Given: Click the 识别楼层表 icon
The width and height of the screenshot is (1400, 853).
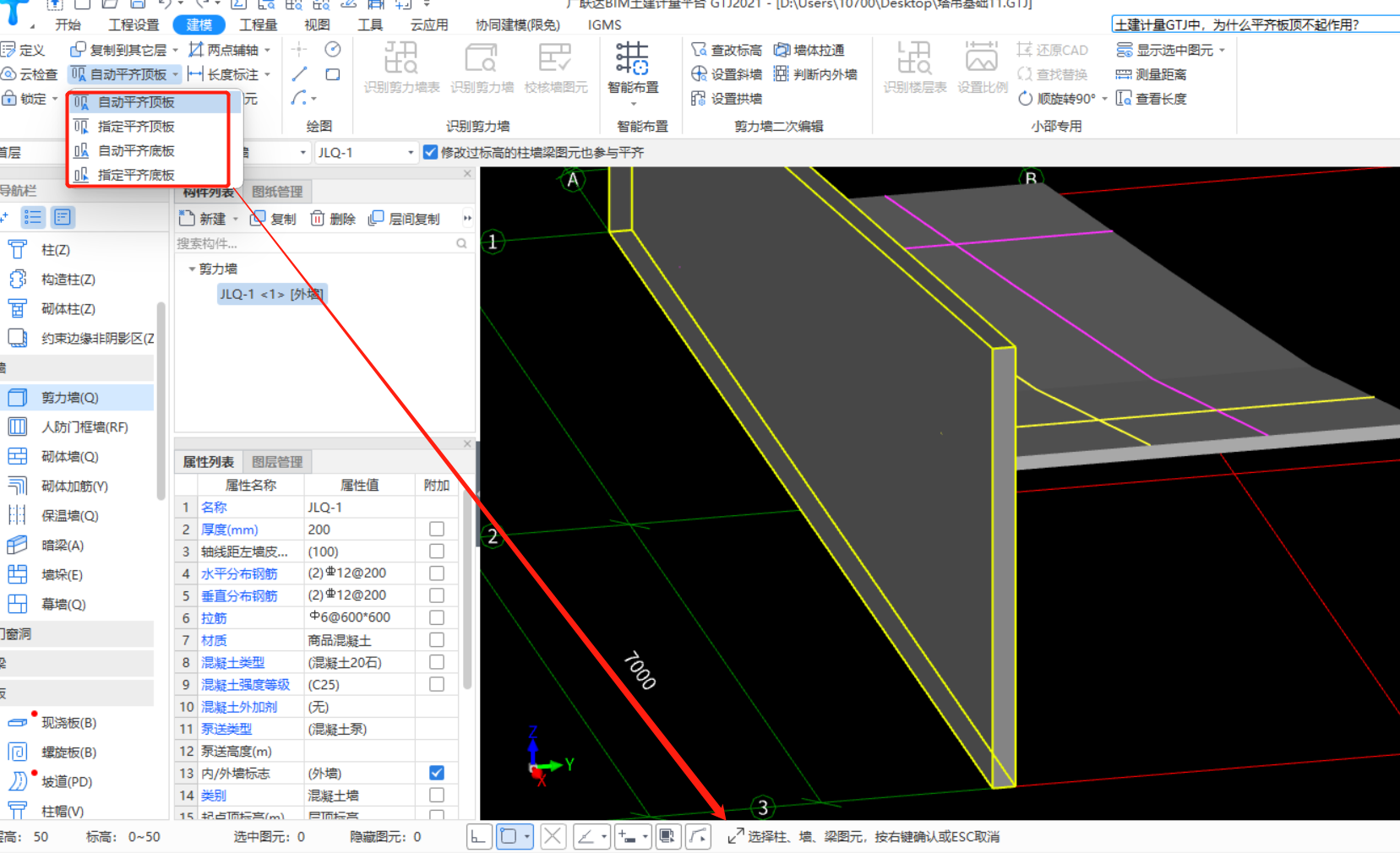Looking at the screenshot, I should [x=915, y=68].
